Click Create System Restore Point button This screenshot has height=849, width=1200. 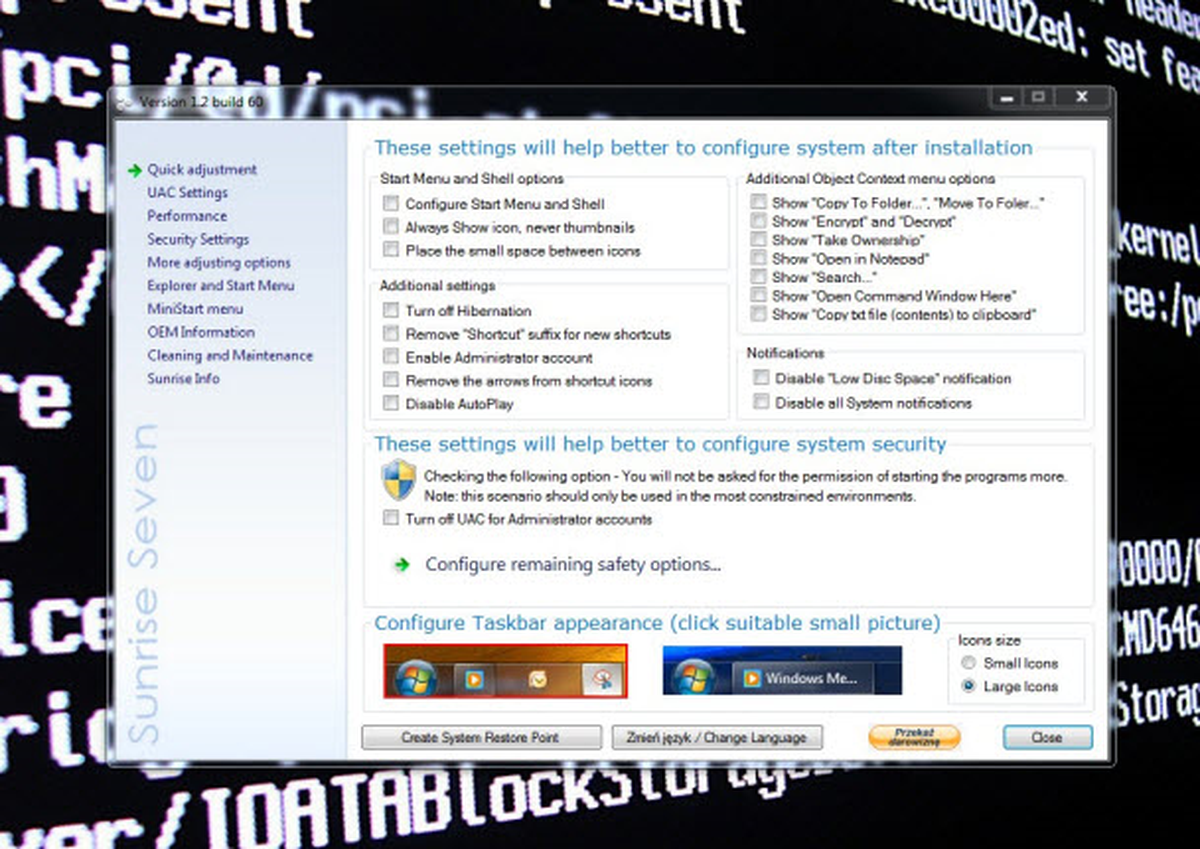coord(481,738)
